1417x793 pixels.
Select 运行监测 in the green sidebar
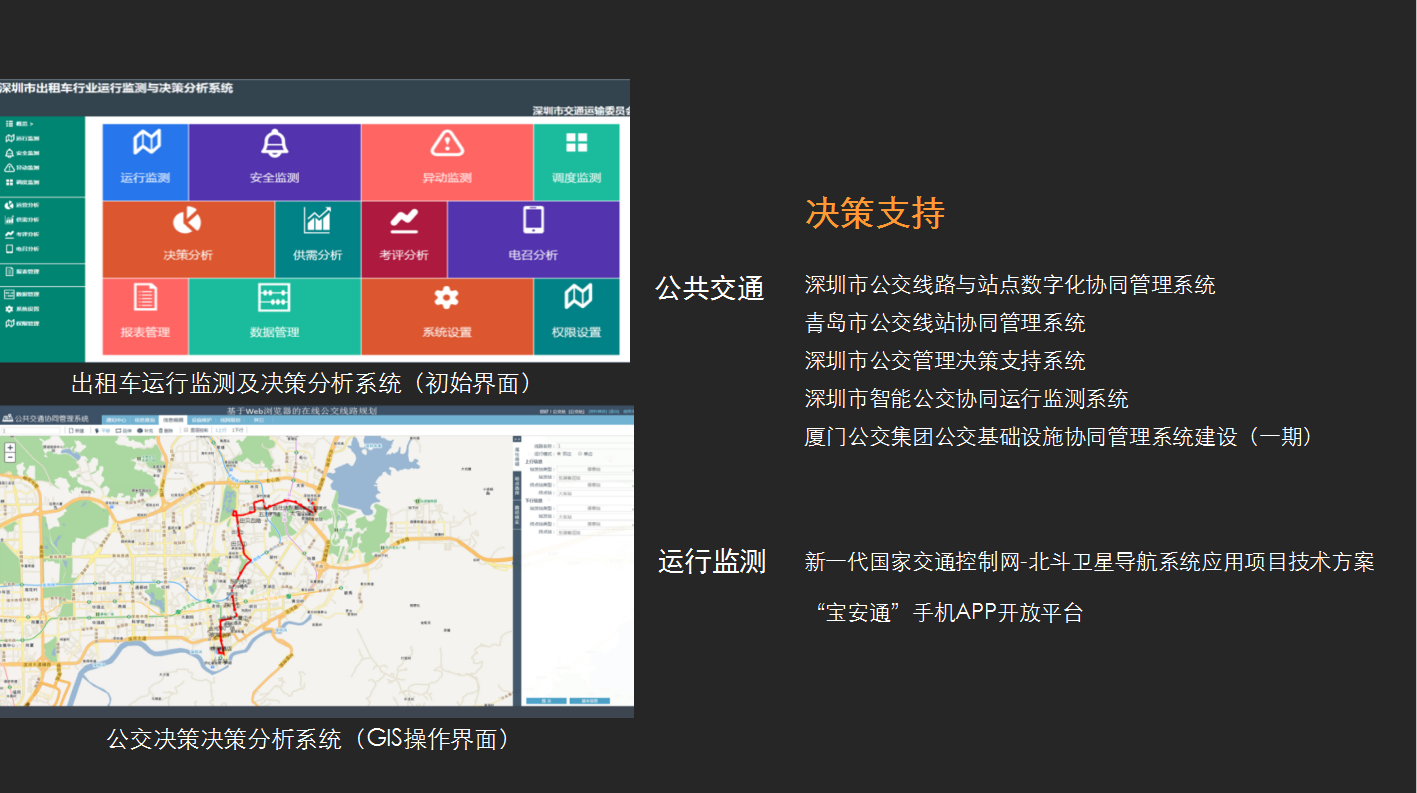coord(22,138)
